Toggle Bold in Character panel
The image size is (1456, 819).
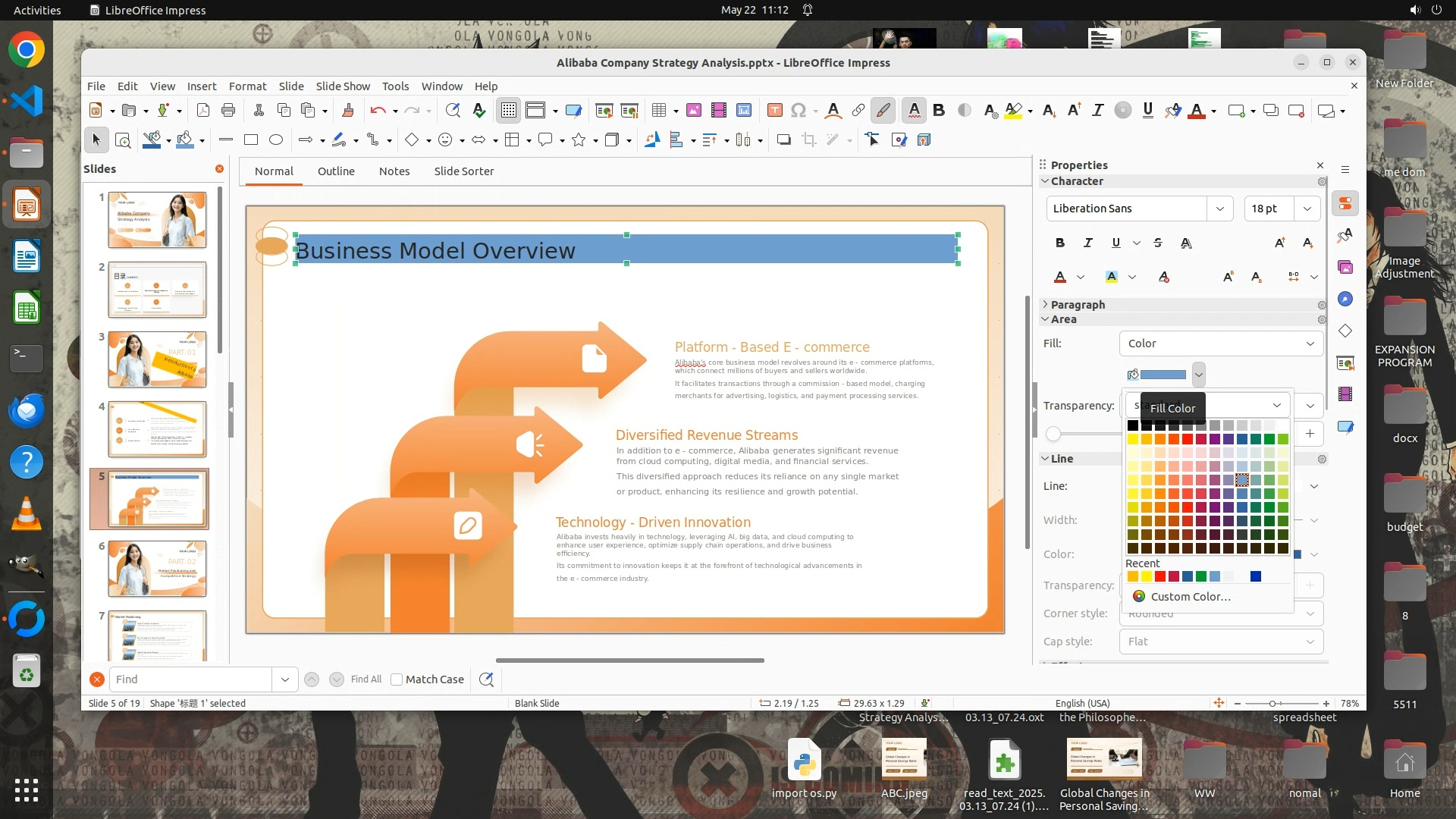coord(1060,243)
